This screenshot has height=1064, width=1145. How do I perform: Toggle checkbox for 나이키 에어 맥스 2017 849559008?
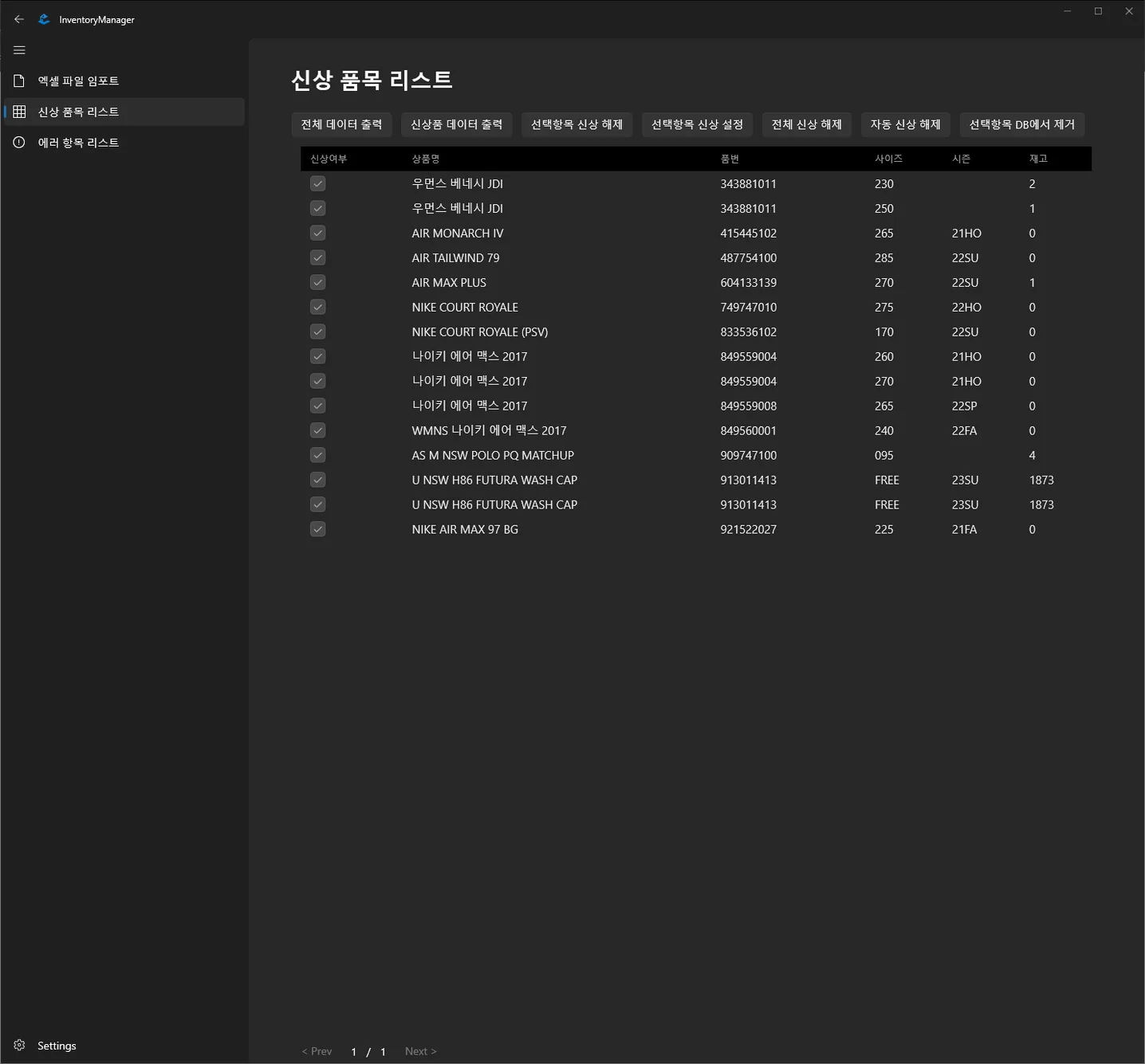(x=317, y=406)
